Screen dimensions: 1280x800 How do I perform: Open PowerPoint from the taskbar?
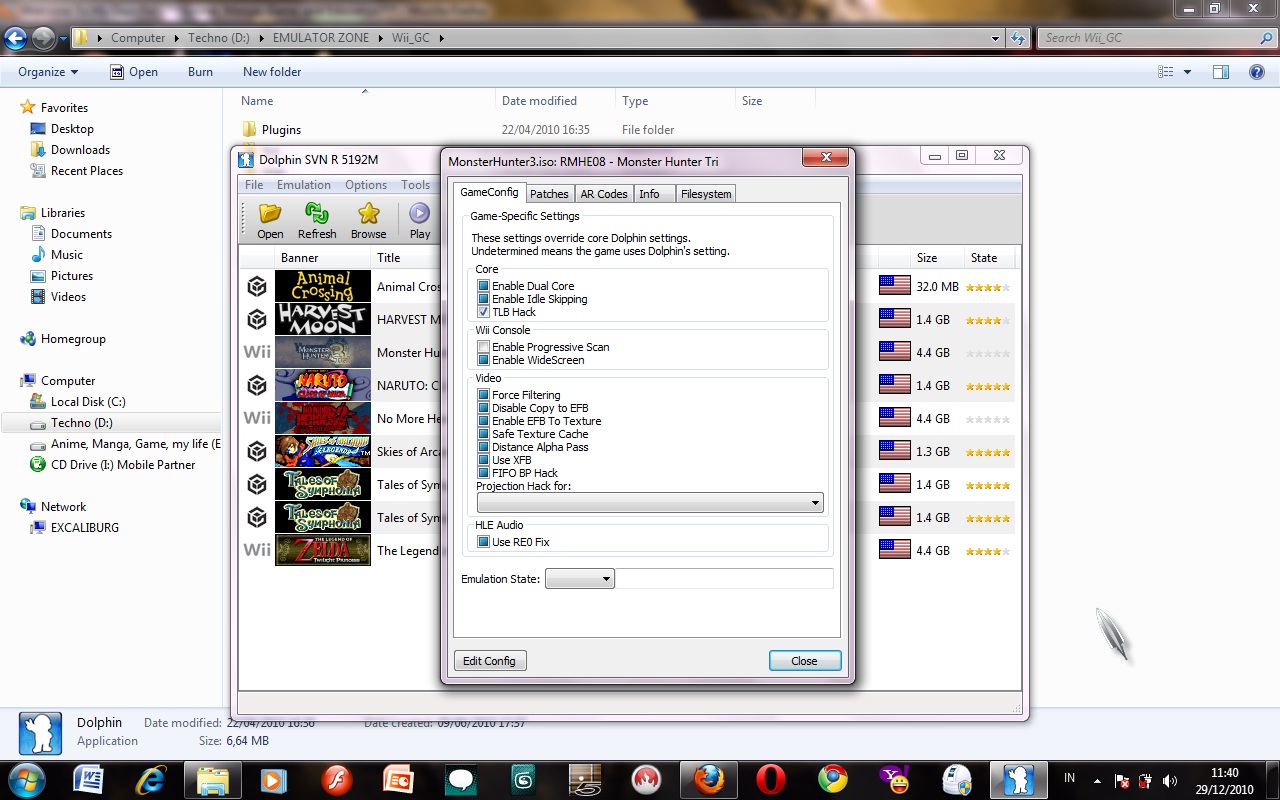coord(399,779)
